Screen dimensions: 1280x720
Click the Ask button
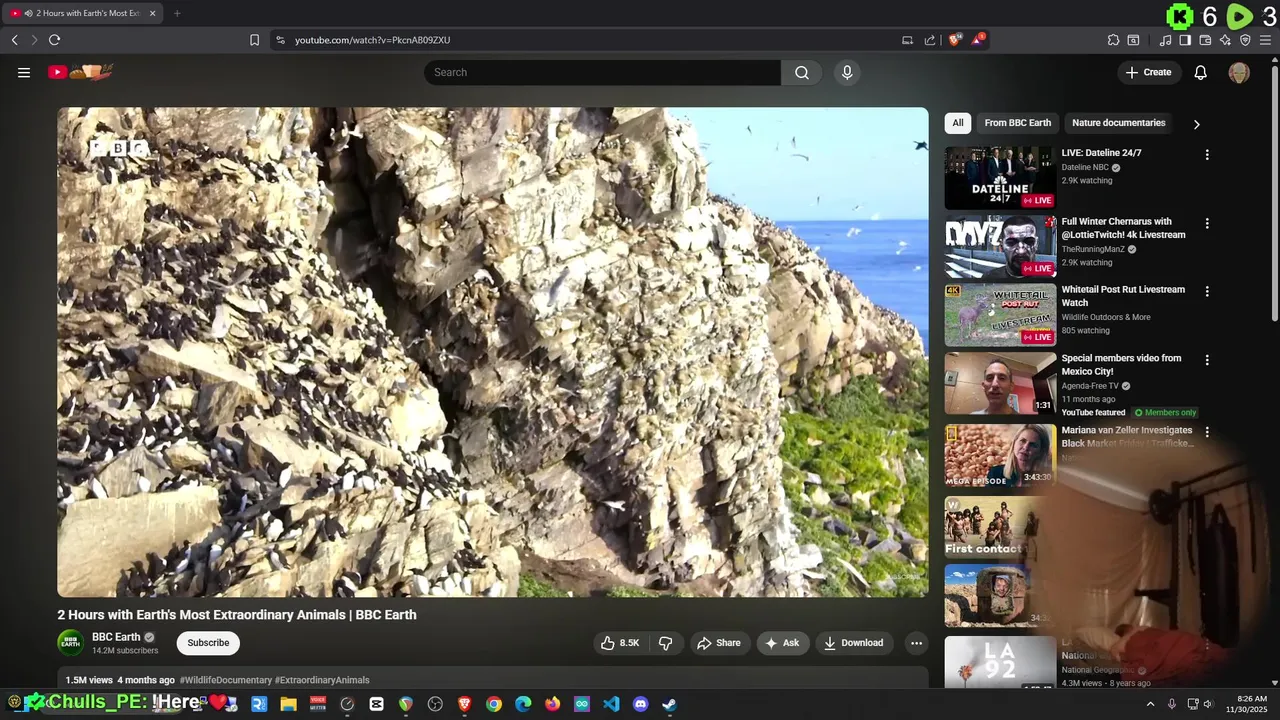782,643
